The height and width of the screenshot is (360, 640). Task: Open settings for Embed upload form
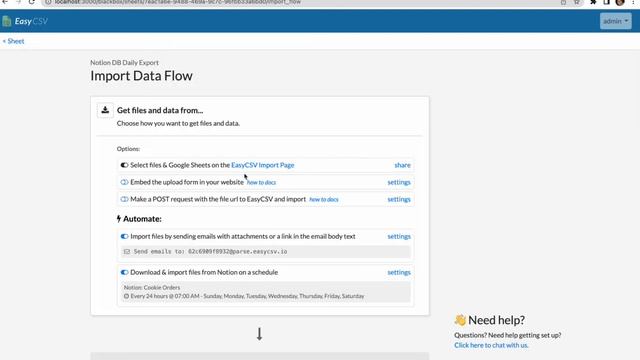click(399, 182)
